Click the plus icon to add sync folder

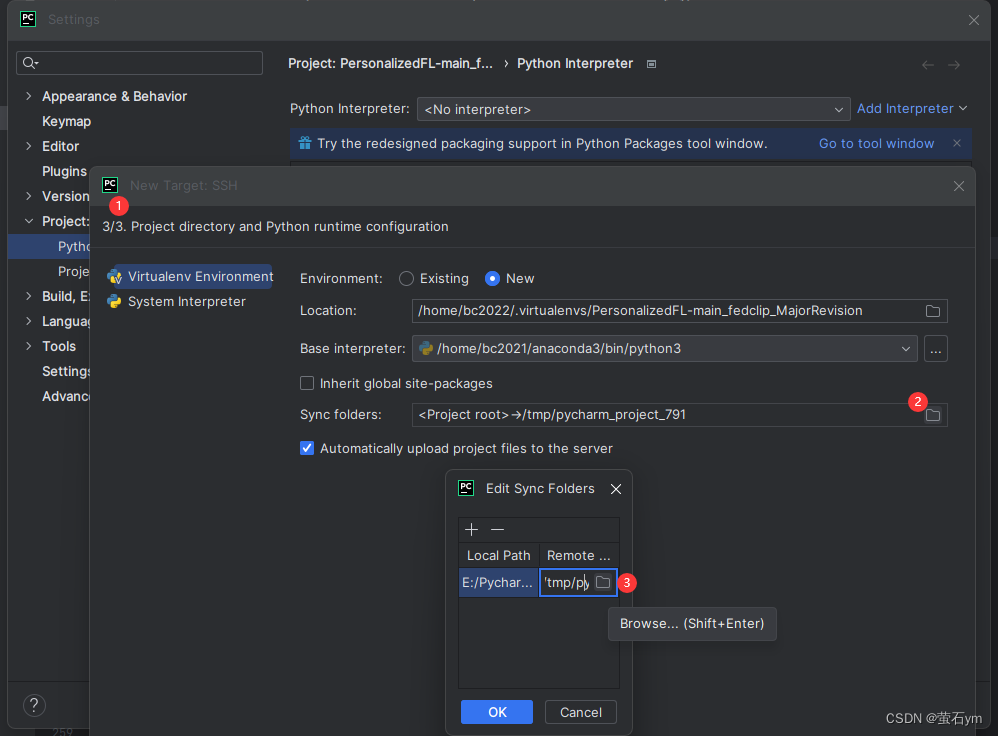(471, 529)
